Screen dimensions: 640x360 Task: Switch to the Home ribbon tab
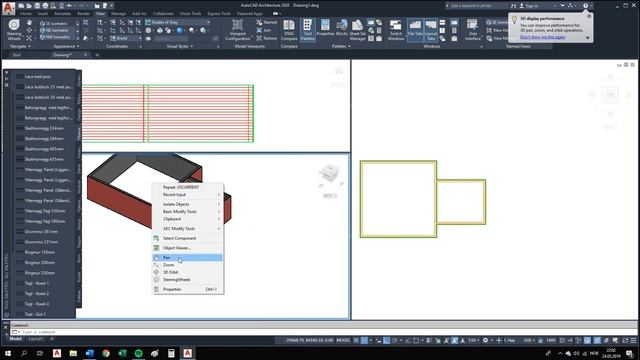coord(26,13)
